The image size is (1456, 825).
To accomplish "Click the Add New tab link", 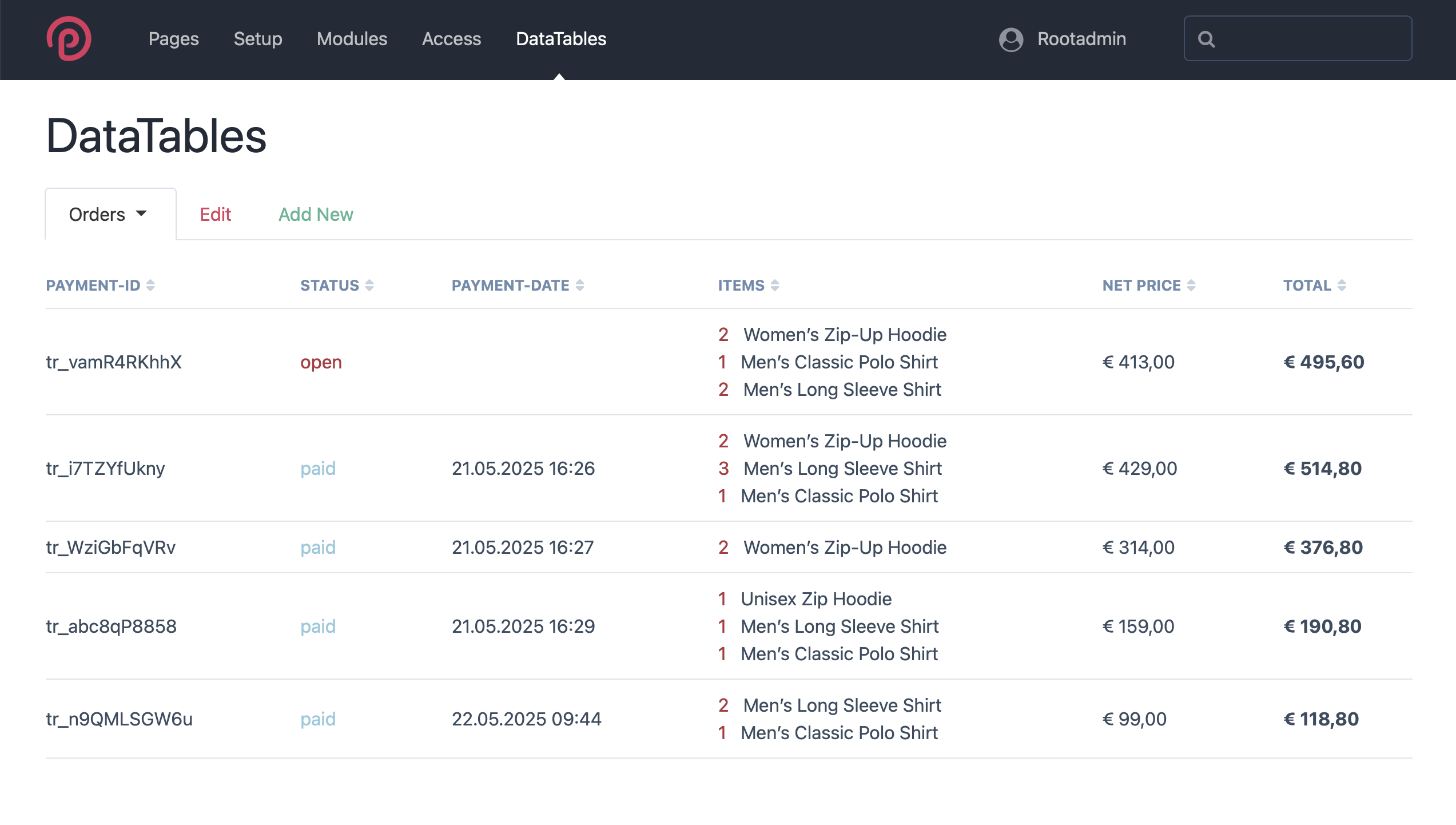I will [x=316, y=214].
